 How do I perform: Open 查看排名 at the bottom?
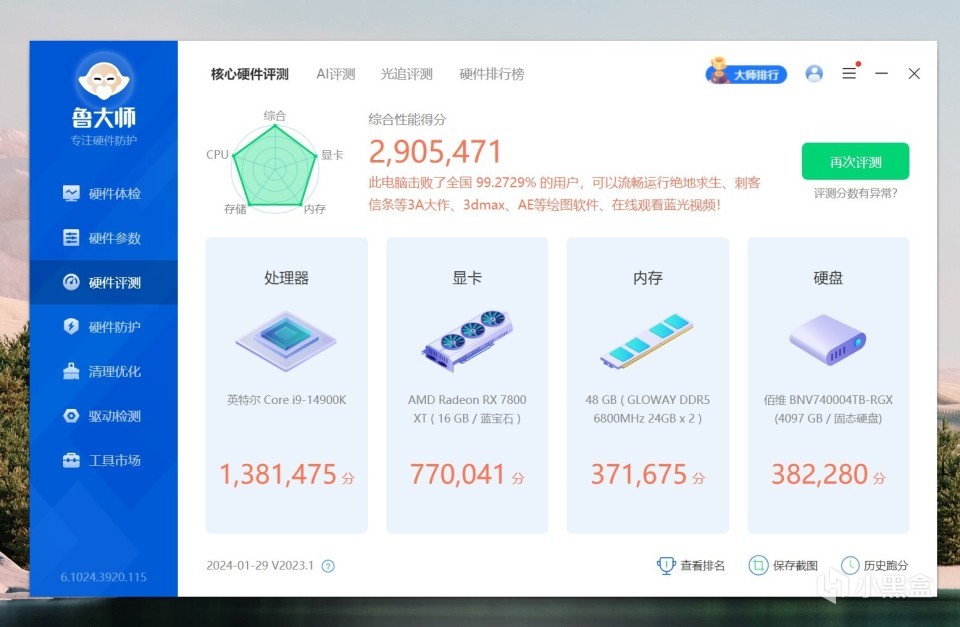tap(691, 565)
